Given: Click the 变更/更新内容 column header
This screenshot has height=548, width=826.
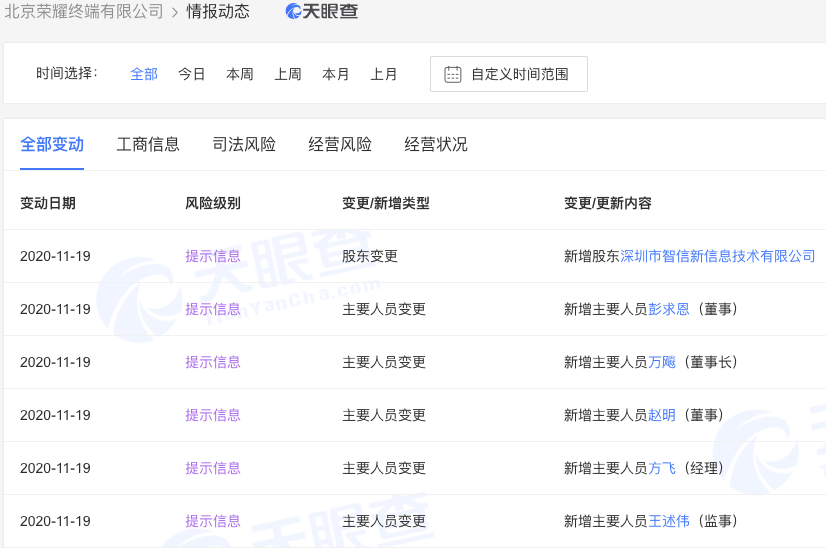Looking at the screenshot, I should [x=608, y=203].
